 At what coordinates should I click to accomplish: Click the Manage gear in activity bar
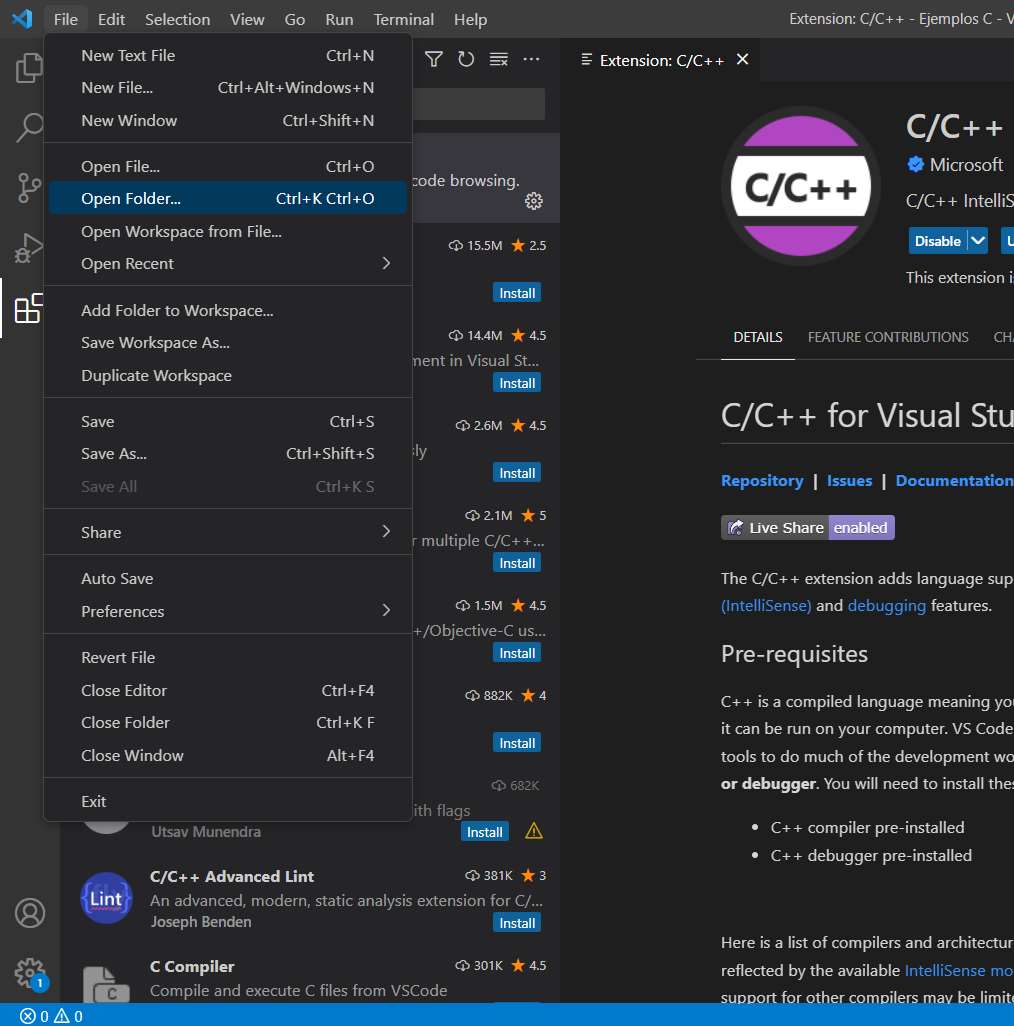(x=29, y=972)
